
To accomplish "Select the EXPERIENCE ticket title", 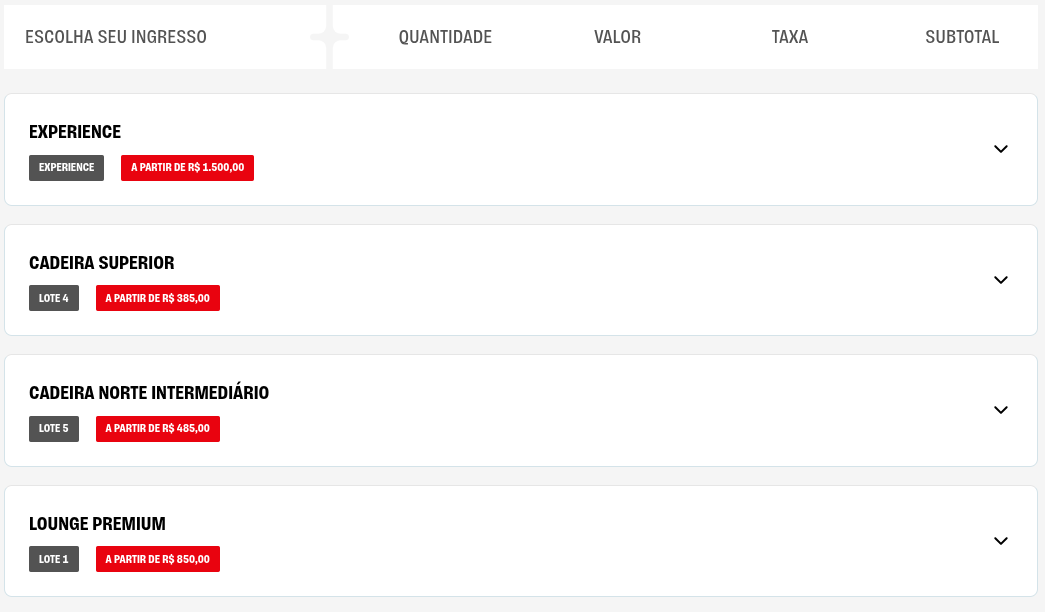I will click(x=75, y=132).
